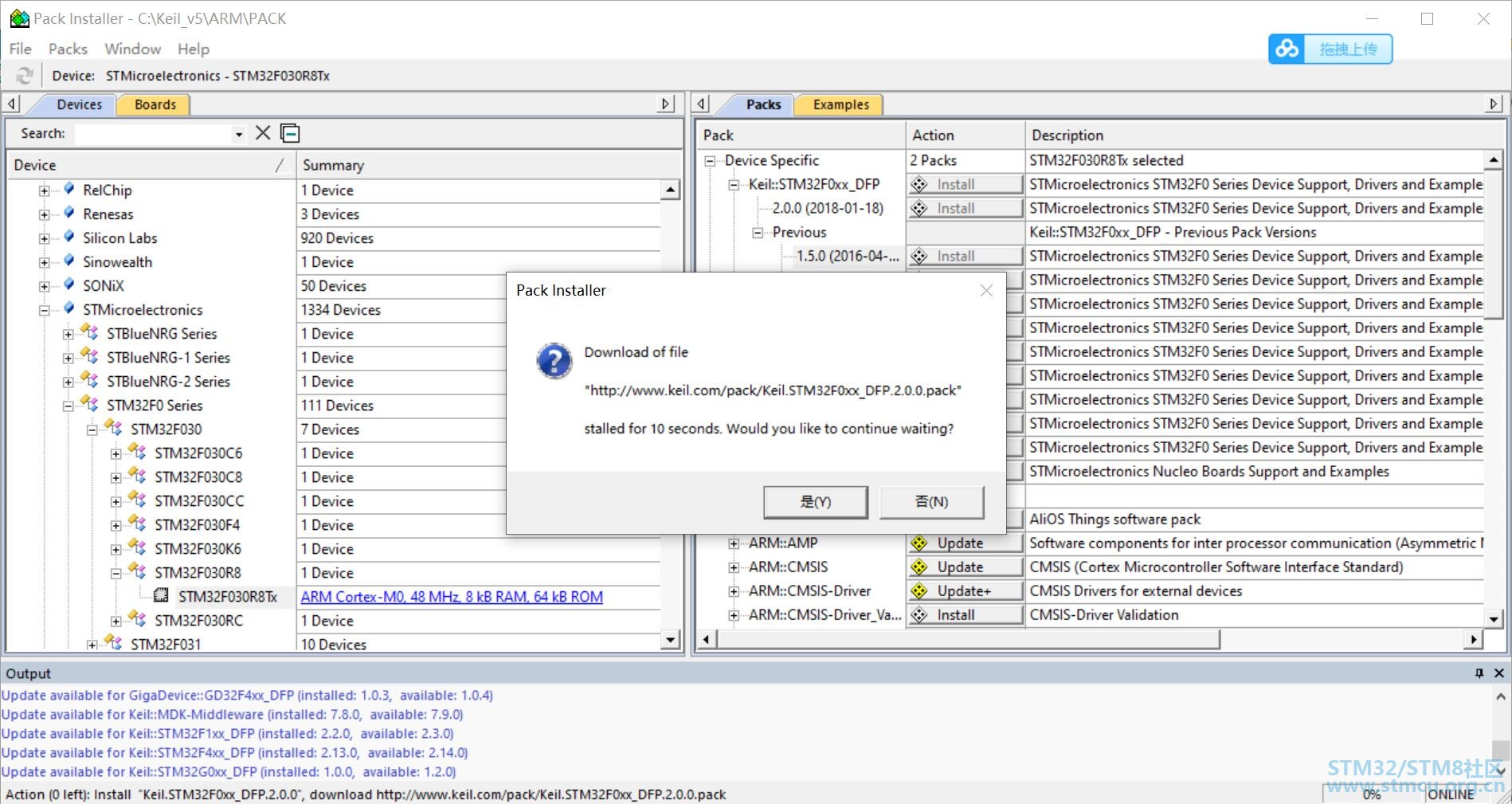This screenshot has width=1512, height=804.
Task: Collapse the STM32F0 Series node
Action: tap(69, 406)
